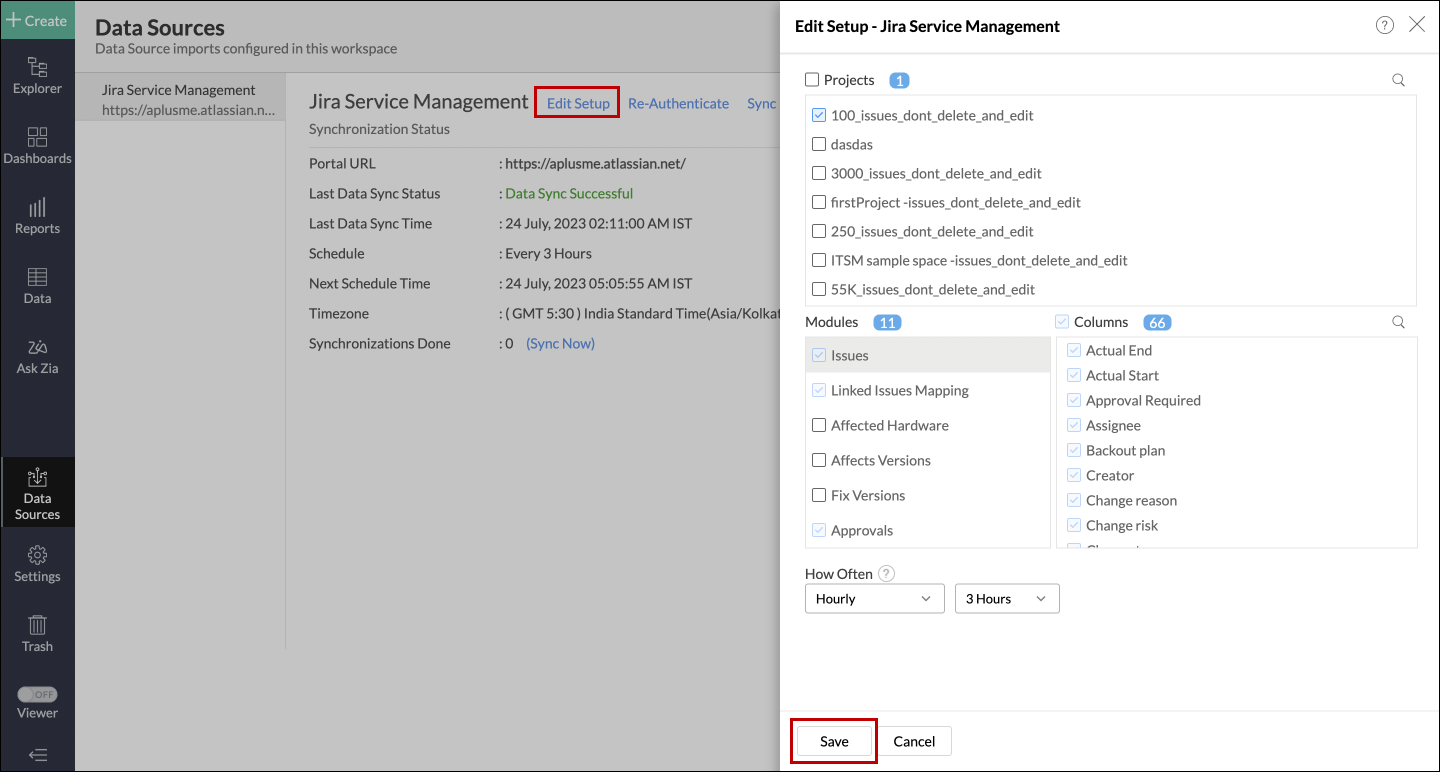Check the dasdas project checkbox
Image resolution: width=1440 pixels, height=772 pixels.
pyautogui.click(x=818, y=144)
